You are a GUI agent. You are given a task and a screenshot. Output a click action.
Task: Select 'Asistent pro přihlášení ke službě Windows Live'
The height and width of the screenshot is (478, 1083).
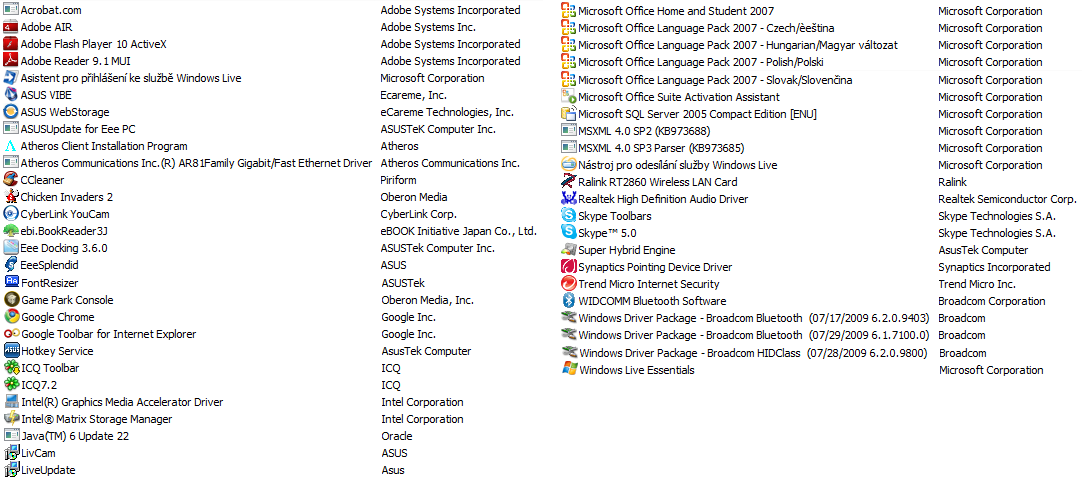tap(131, 78)
